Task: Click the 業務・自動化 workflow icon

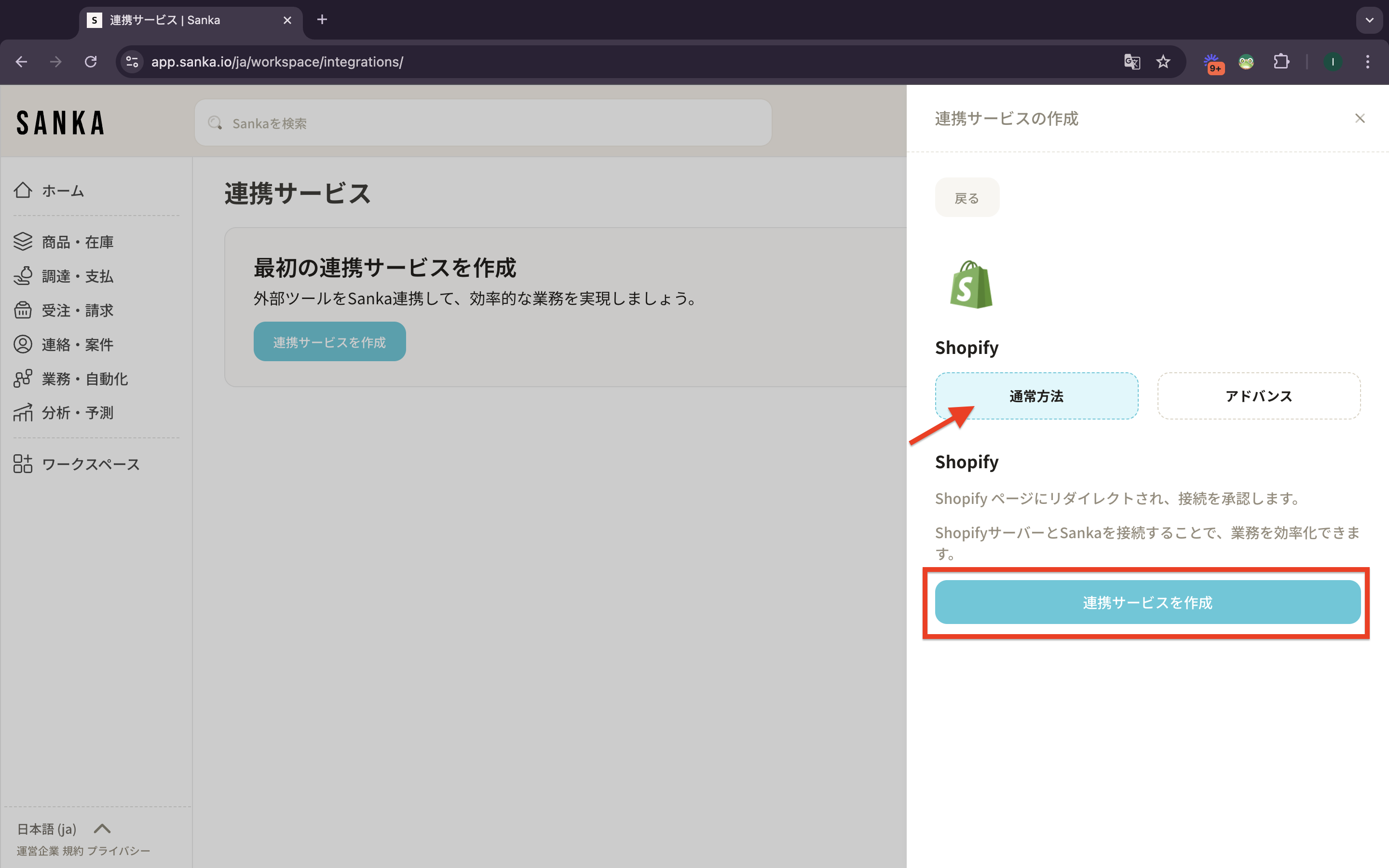Action: [x=23, y=379]
